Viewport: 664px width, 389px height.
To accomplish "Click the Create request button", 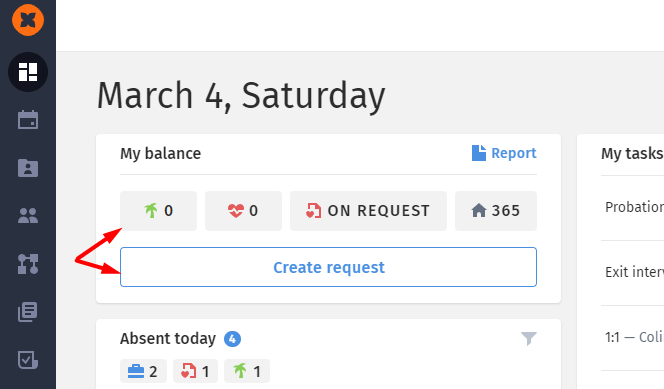I will [x=329, y=267].
